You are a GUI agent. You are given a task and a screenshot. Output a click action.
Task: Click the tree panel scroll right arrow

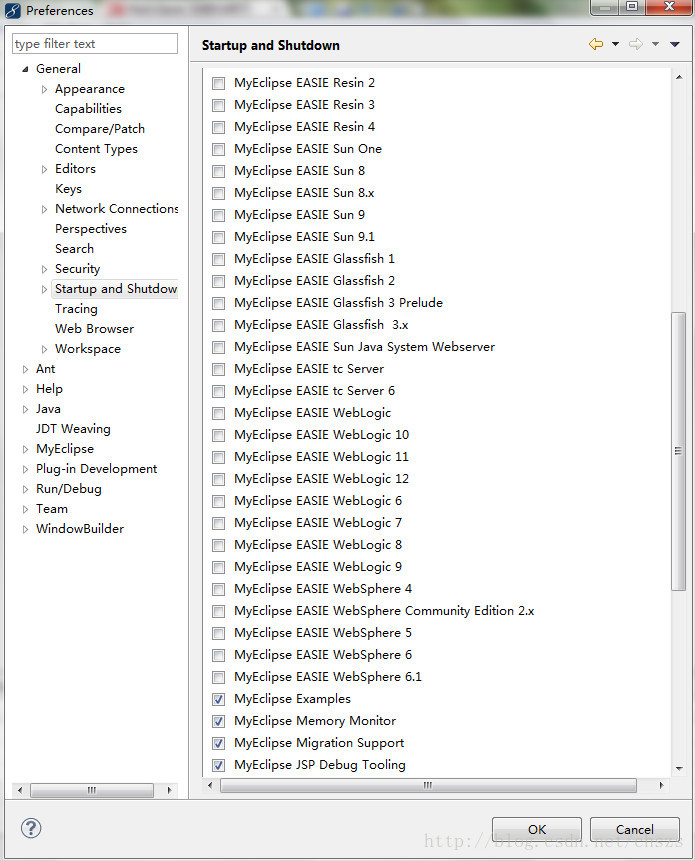169,790
